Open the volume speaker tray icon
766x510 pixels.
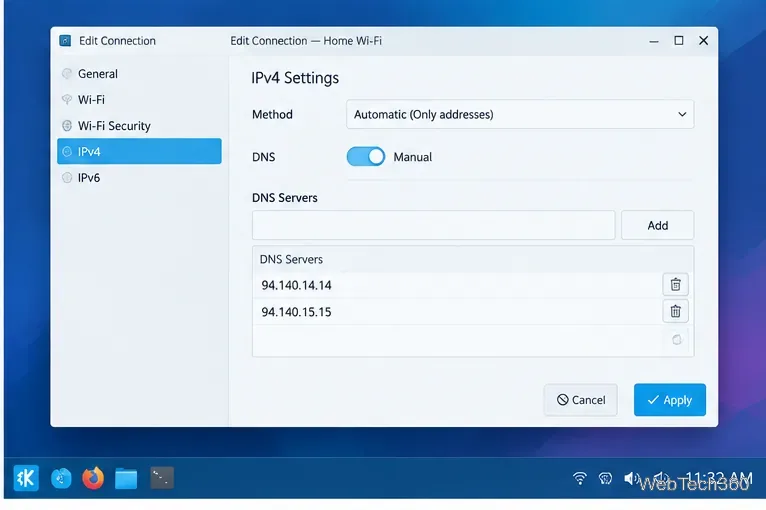[x=630, y=478]
